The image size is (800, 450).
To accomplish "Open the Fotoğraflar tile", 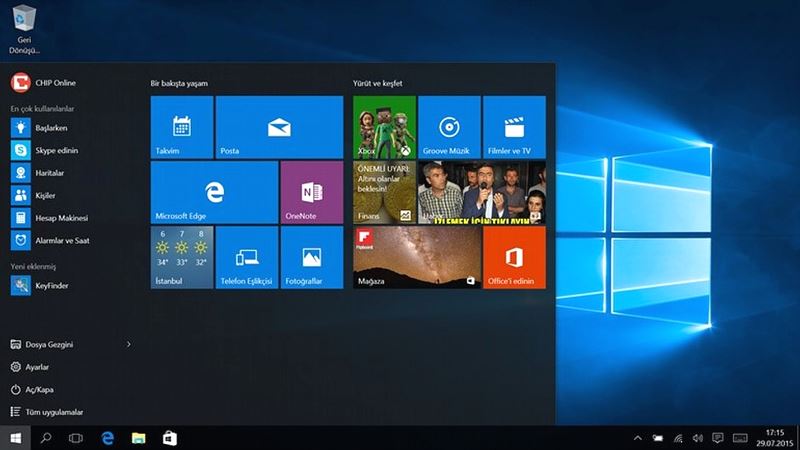I will [x=312, y=258].
